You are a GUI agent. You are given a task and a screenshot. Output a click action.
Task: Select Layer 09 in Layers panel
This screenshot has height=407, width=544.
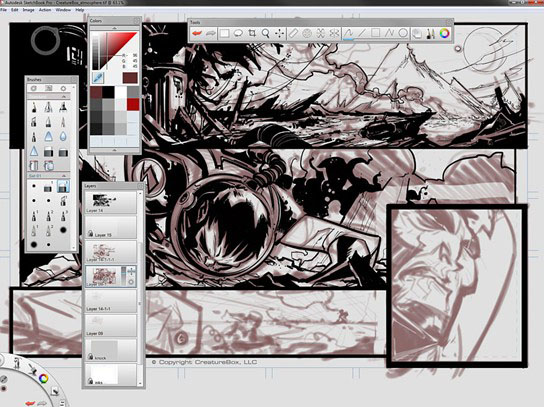[x=111, y=326]
